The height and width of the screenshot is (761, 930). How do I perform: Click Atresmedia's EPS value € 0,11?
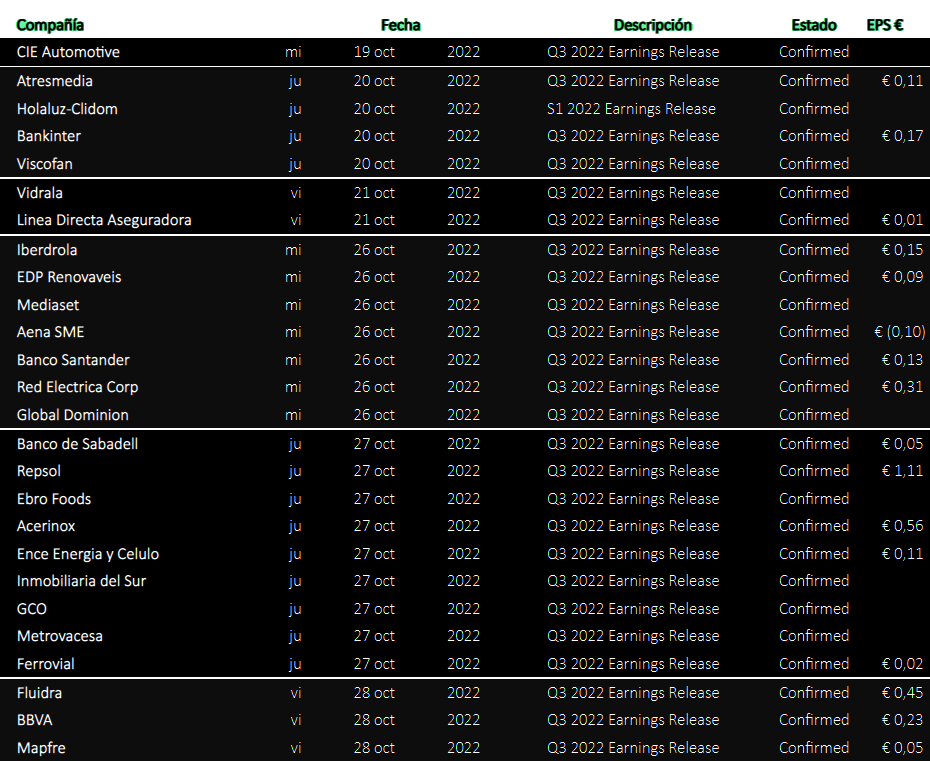[902, 81]
